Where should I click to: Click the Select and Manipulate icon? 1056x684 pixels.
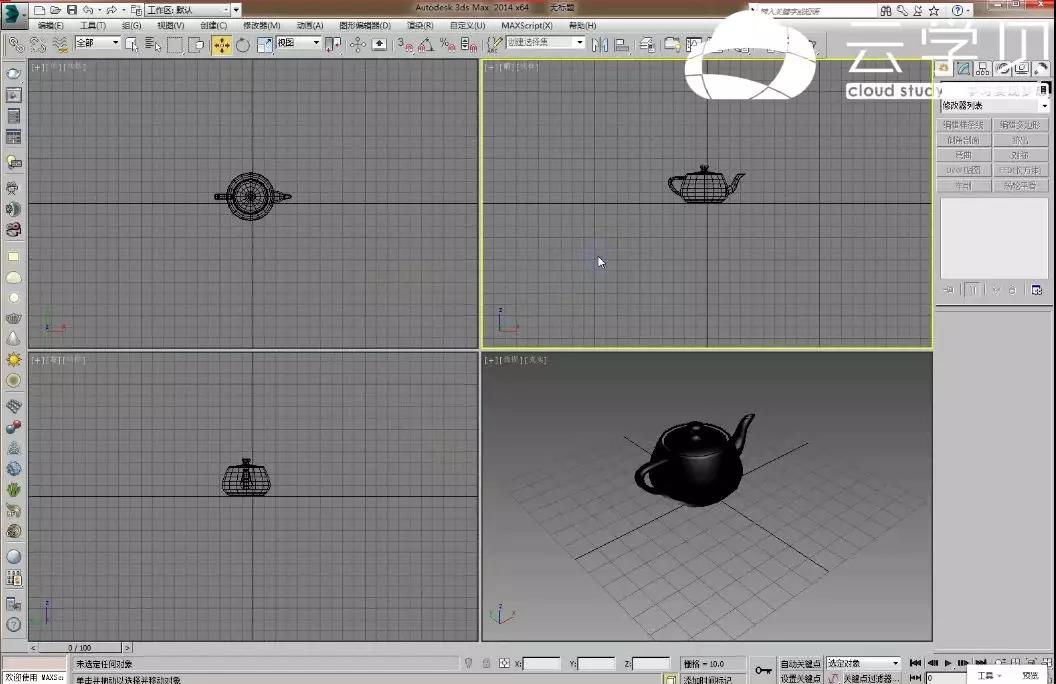pos(357,45)
